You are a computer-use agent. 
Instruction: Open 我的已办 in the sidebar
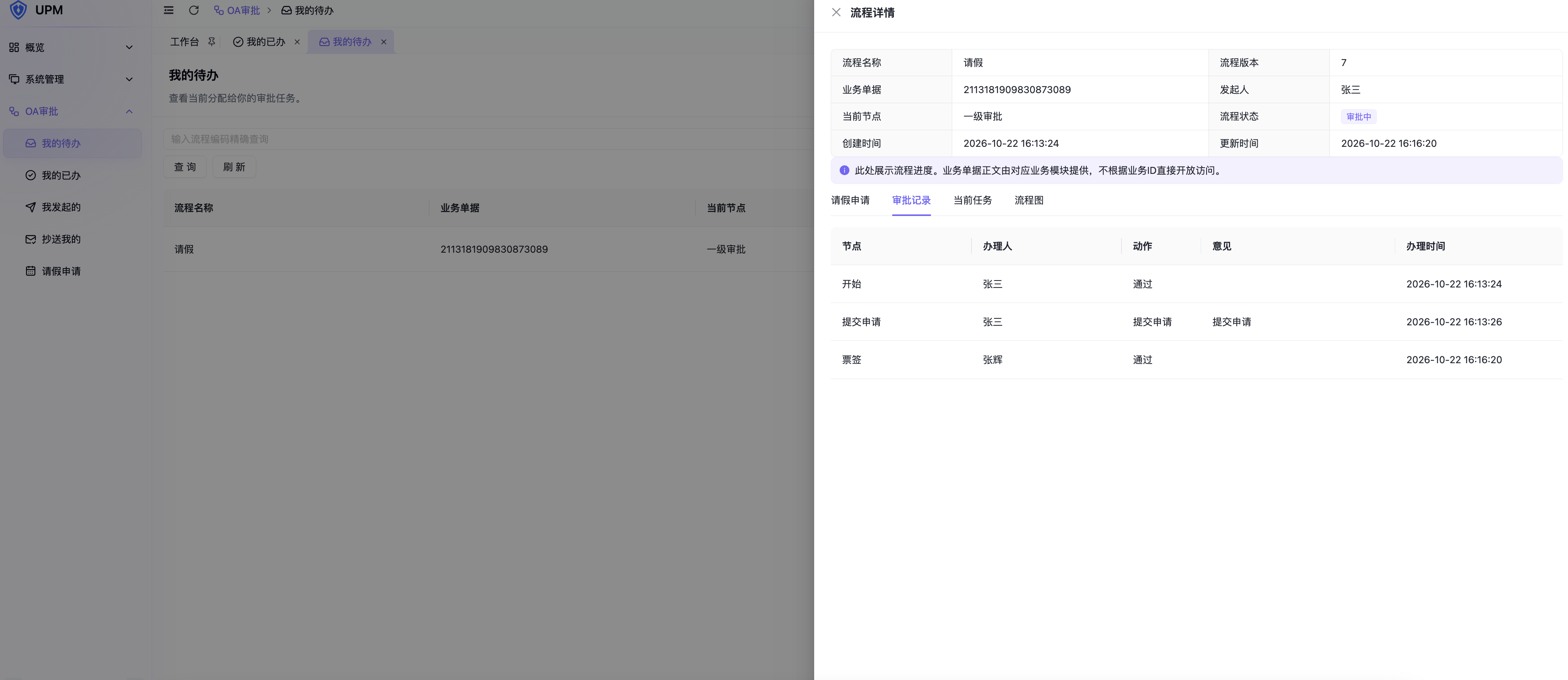pos(72,175)
